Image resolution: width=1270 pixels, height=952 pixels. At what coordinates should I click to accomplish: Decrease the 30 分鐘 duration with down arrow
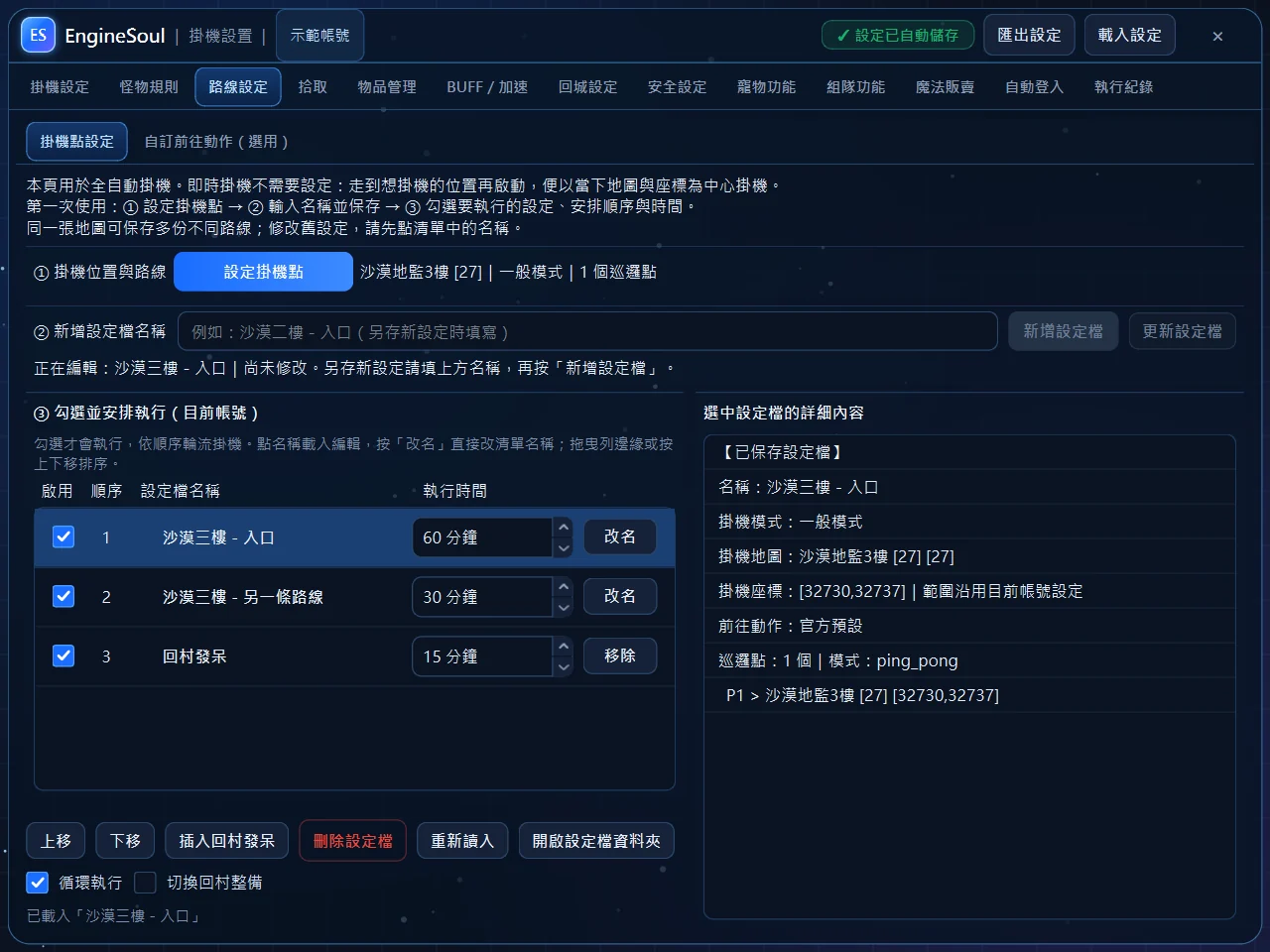pyautogui.click(x=564, y=607)
